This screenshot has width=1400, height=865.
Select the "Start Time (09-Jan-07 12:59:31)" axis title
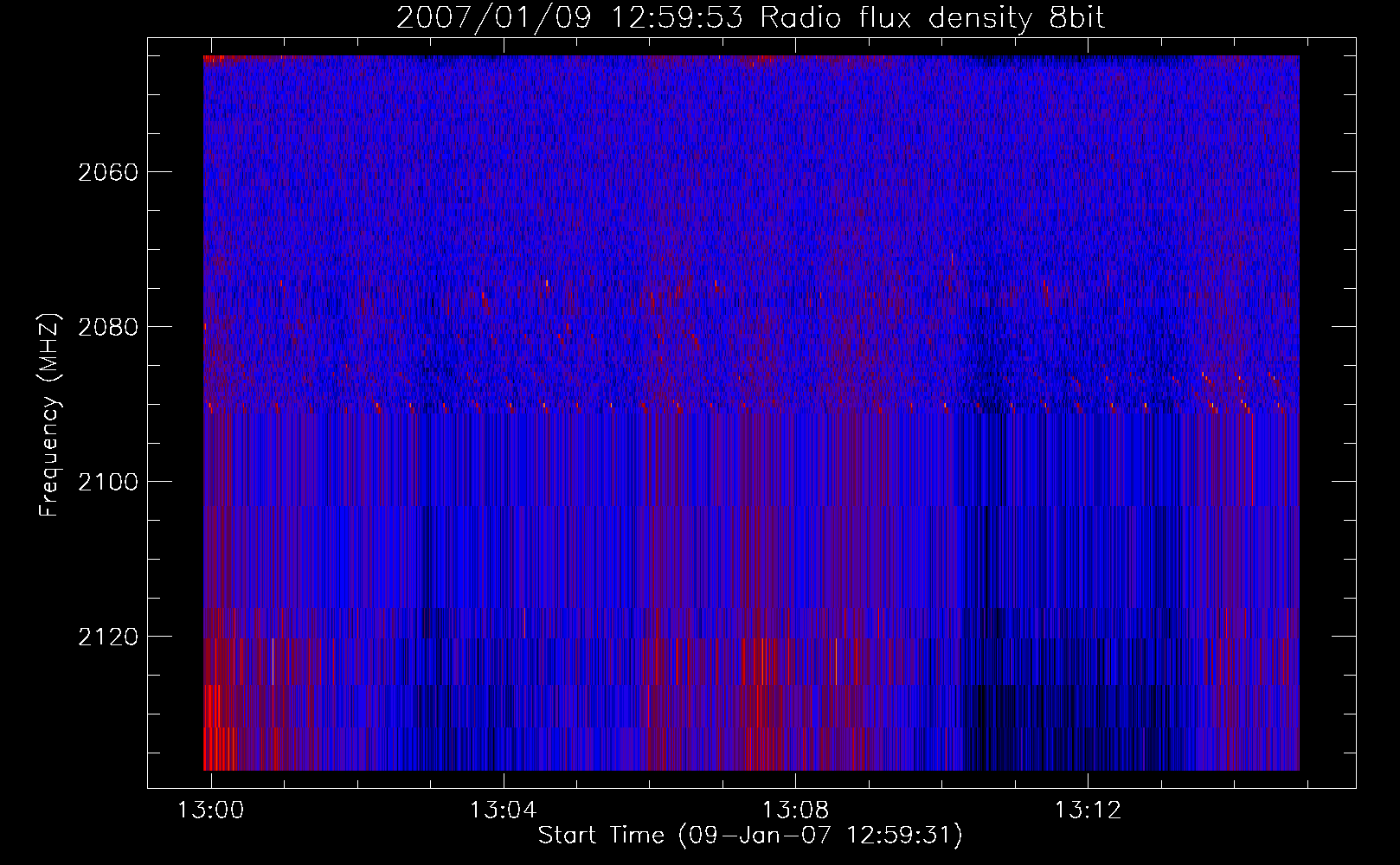[x=750, y=836]
